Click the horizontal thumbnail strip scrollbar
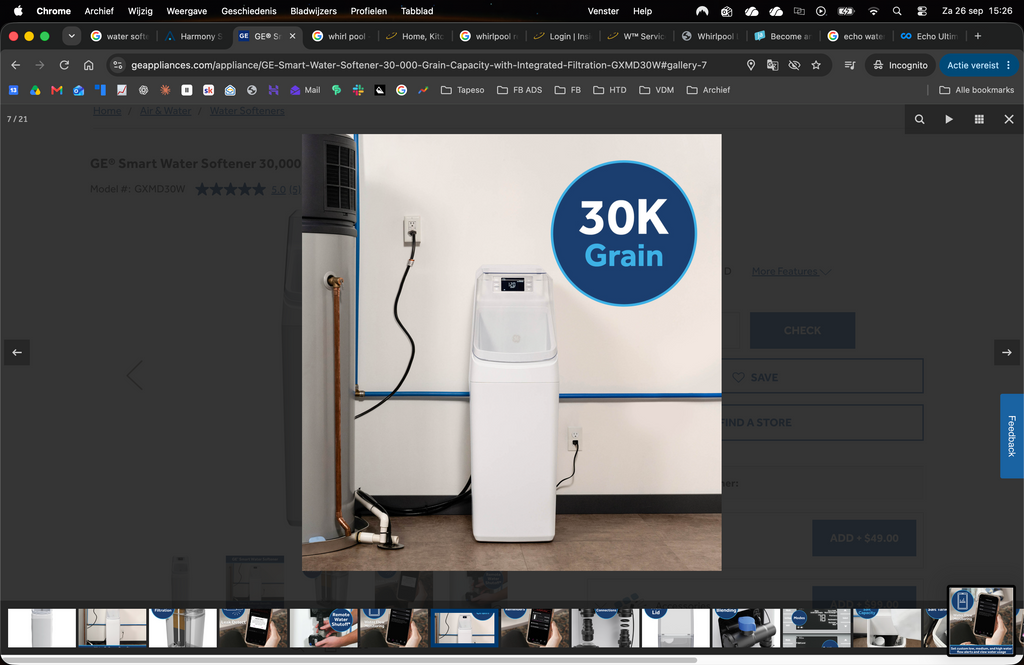1024x665 pixels. click(x=349, y=660)
